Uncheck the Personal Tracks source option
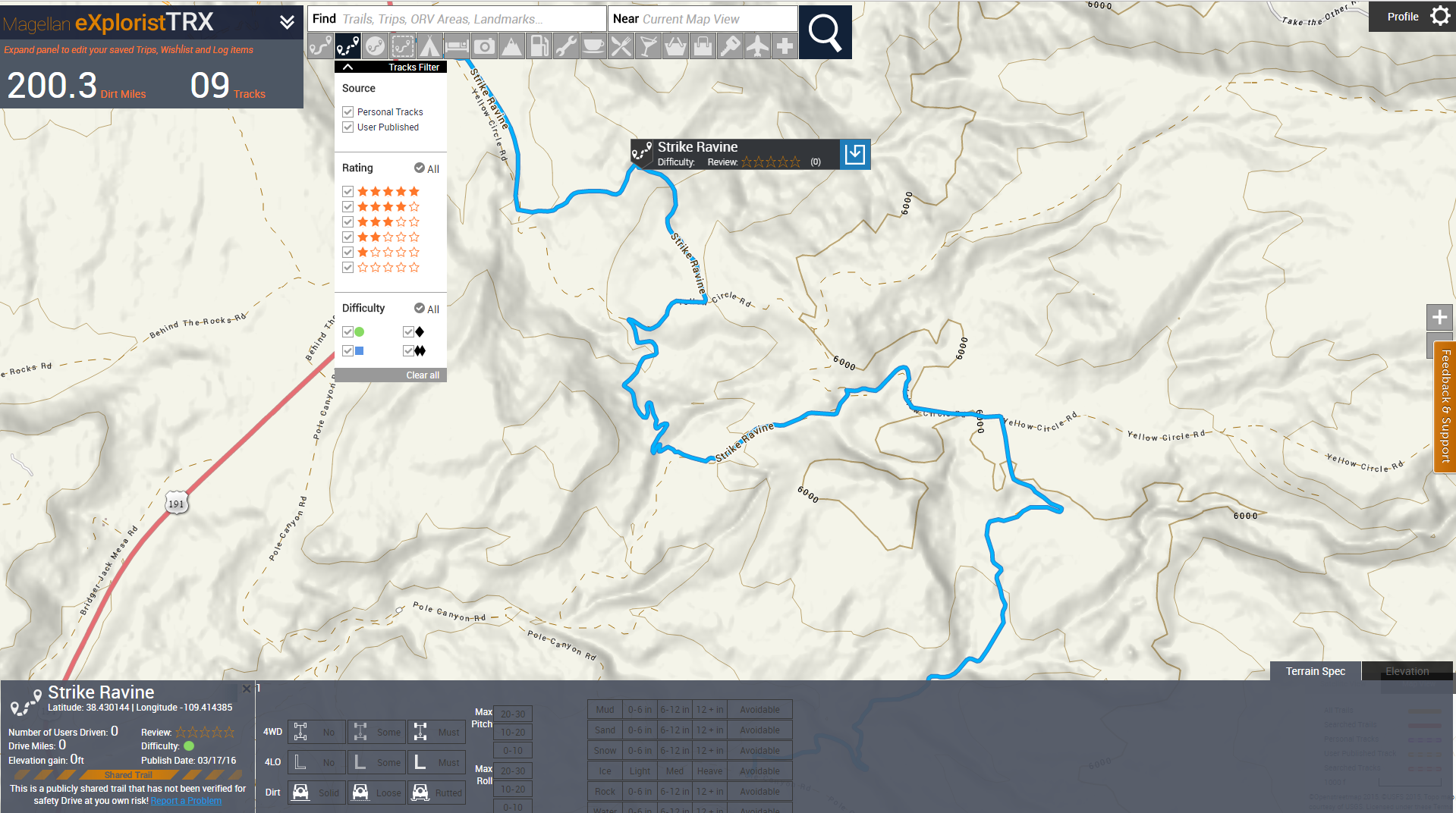 [x=348, y=111]
